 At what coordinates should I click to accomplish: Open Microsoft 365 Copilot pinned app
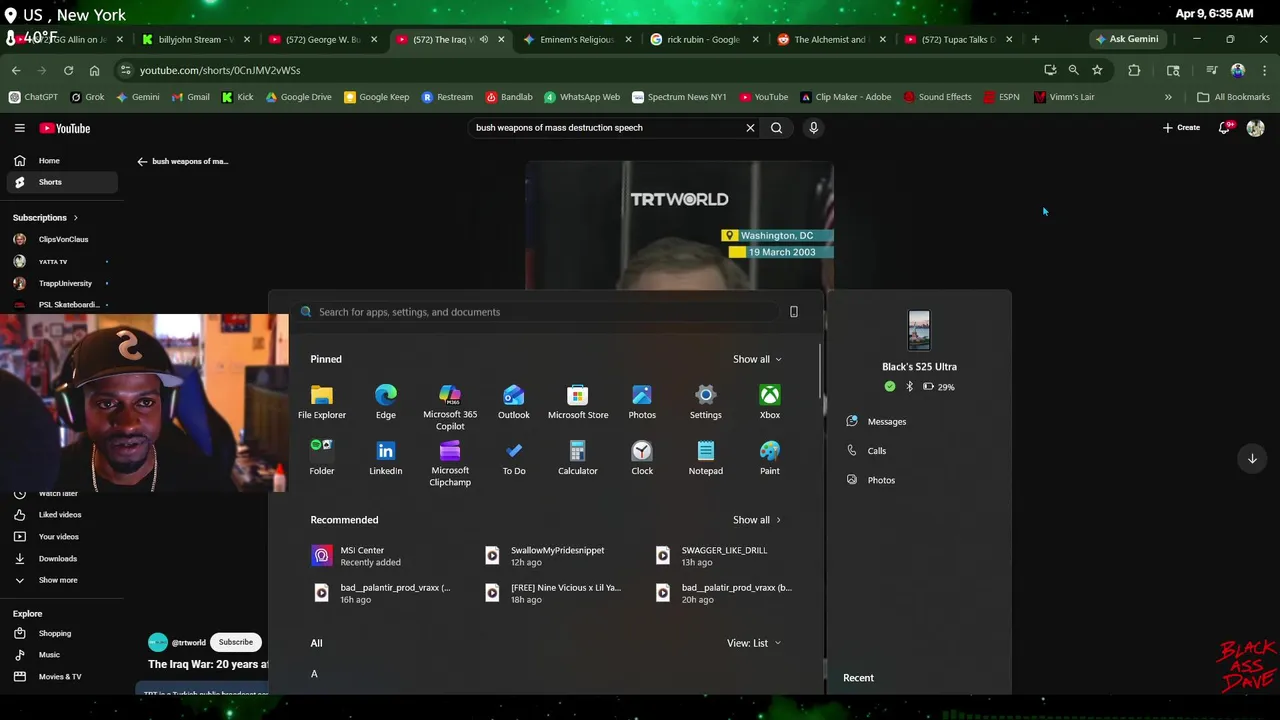tap(450, 407)
